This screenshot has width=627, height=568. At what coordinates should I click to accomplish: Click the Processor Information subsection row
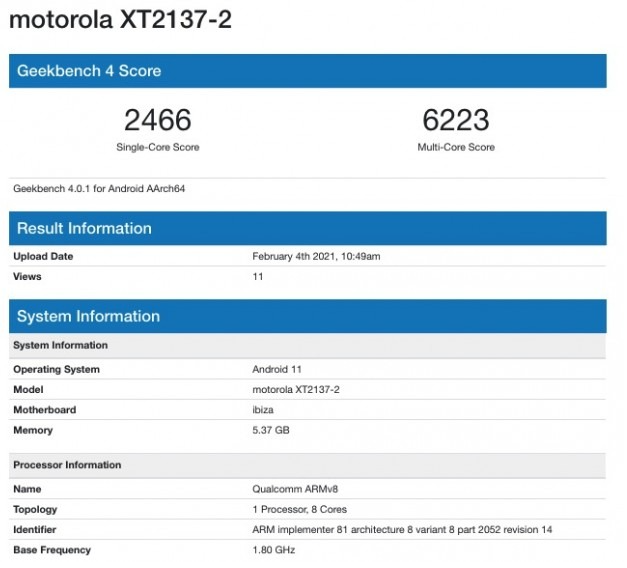[x=67, y=465]
